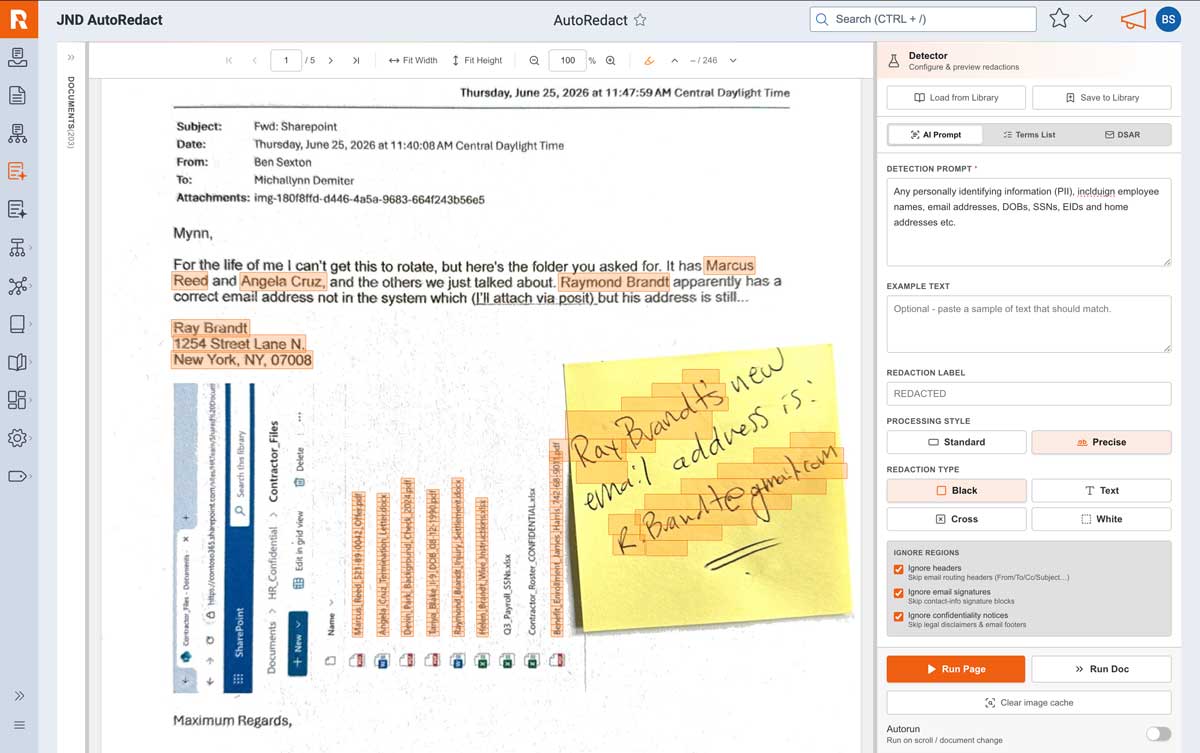Open the open-book map sidebar icon
The image size is (1200, 753).
[x=17, y=362]
